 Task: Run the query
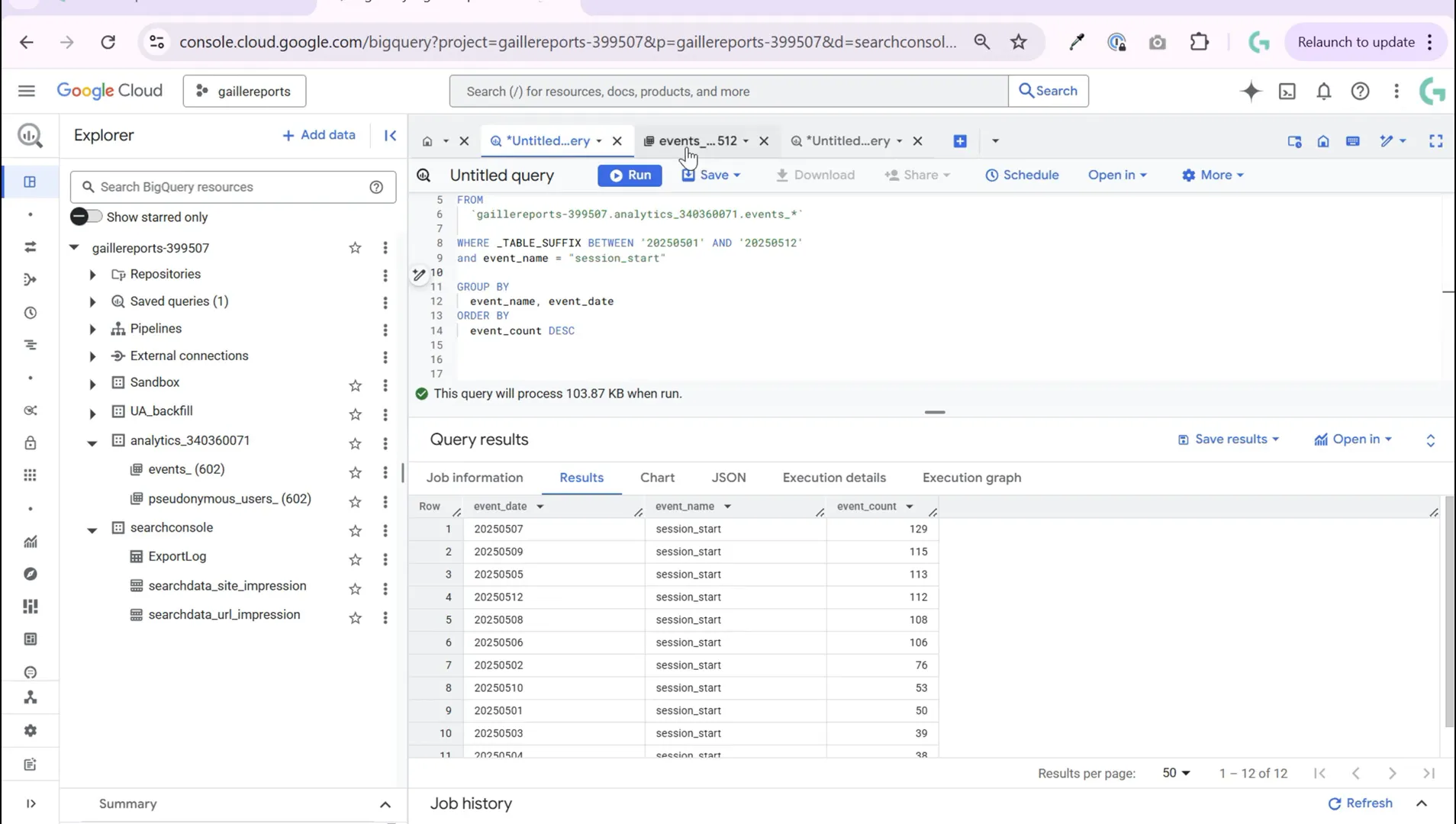(x=630, y=175)
